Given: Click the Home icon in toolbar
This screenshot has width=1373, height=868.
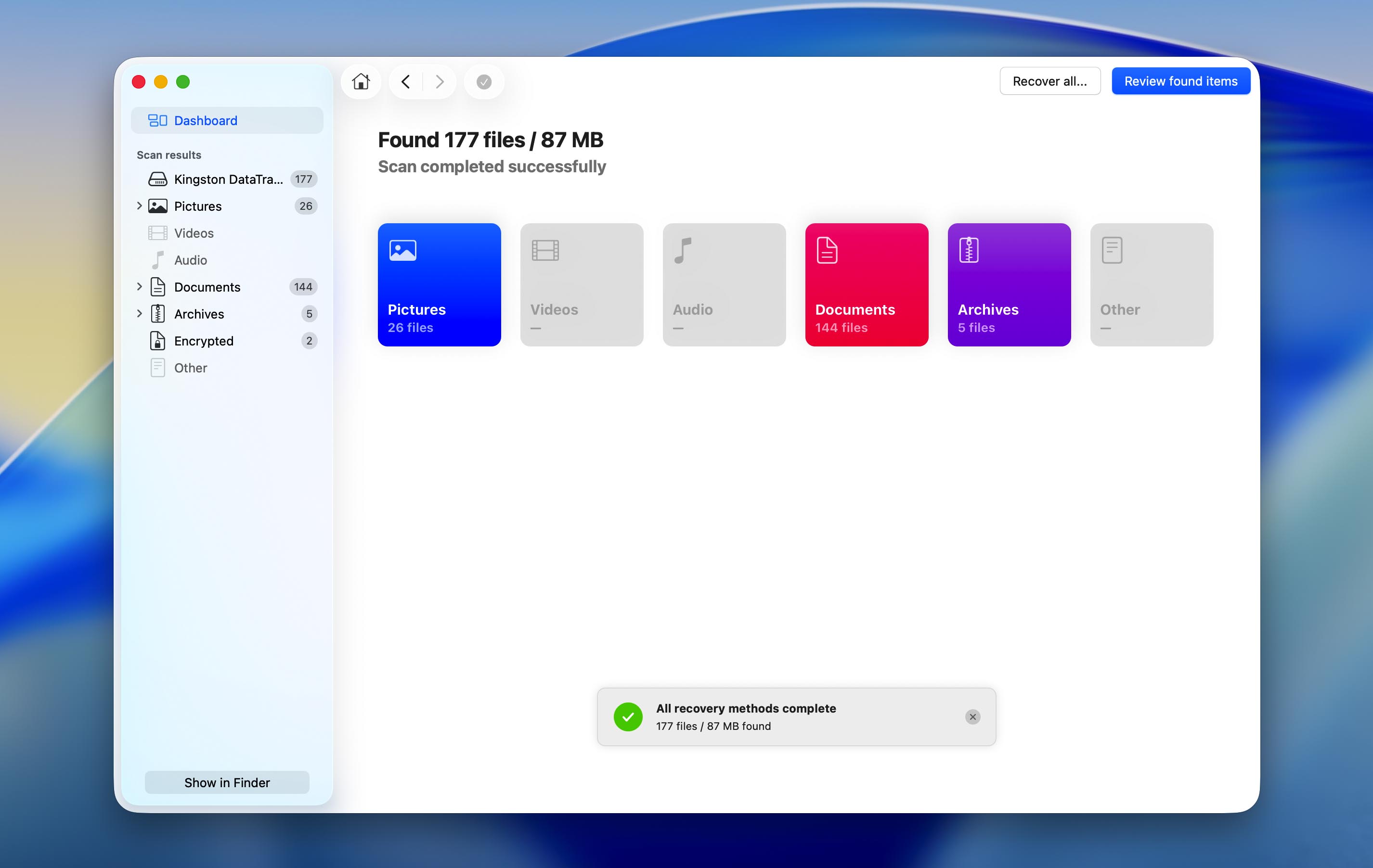Looking at the screenshot, I should [x=361, y=81].
